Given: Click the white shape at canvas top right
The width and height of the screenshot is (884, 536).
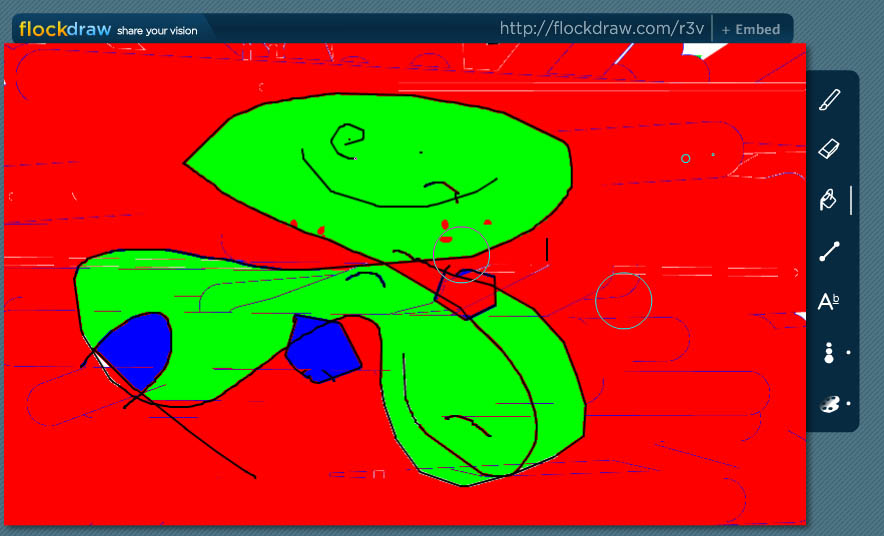Looking at the screenshot, I should pyautogui.click(x=706, y=51).
